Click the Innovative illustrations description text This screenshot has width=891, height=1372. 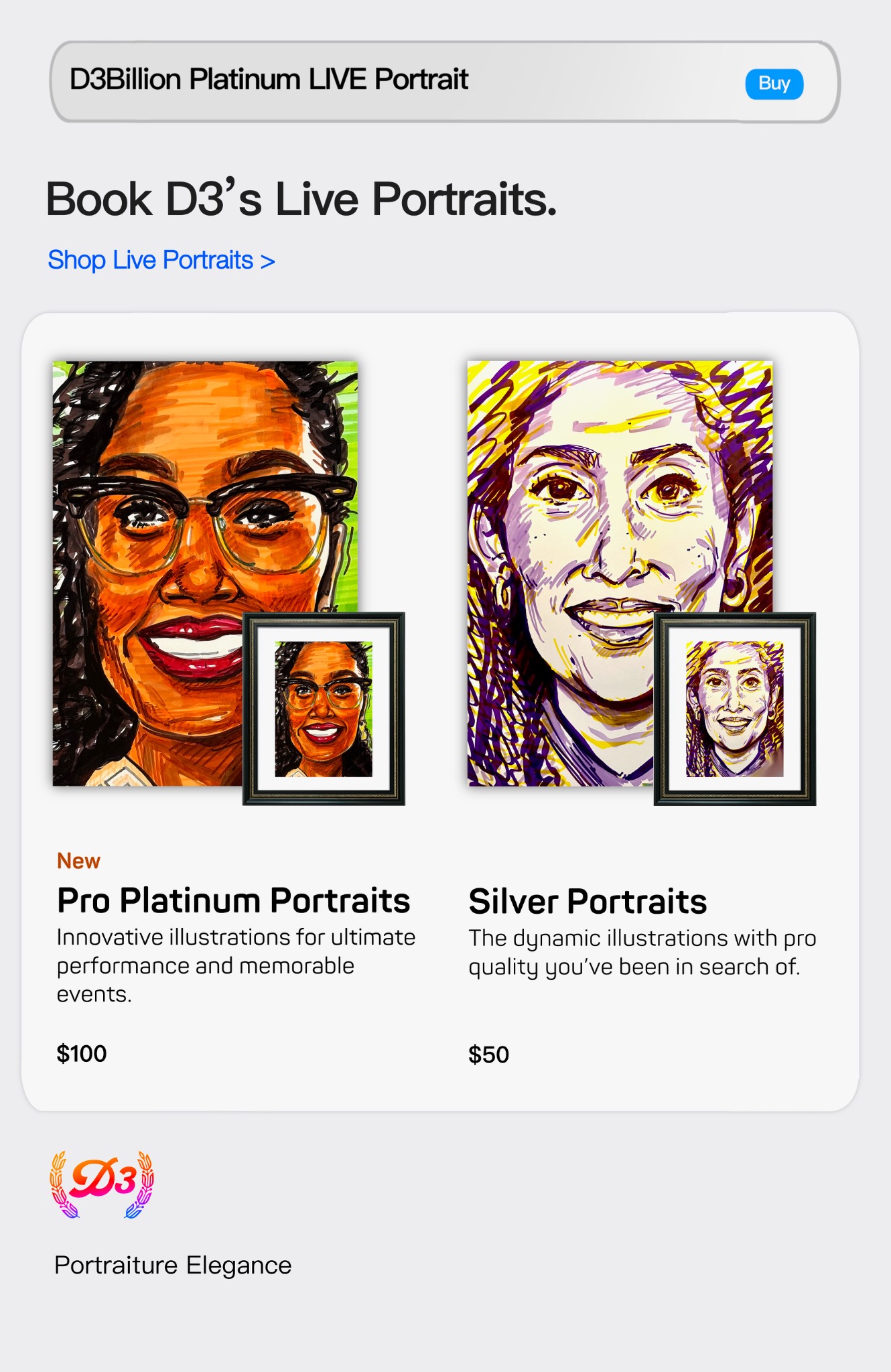click(236, 951)
